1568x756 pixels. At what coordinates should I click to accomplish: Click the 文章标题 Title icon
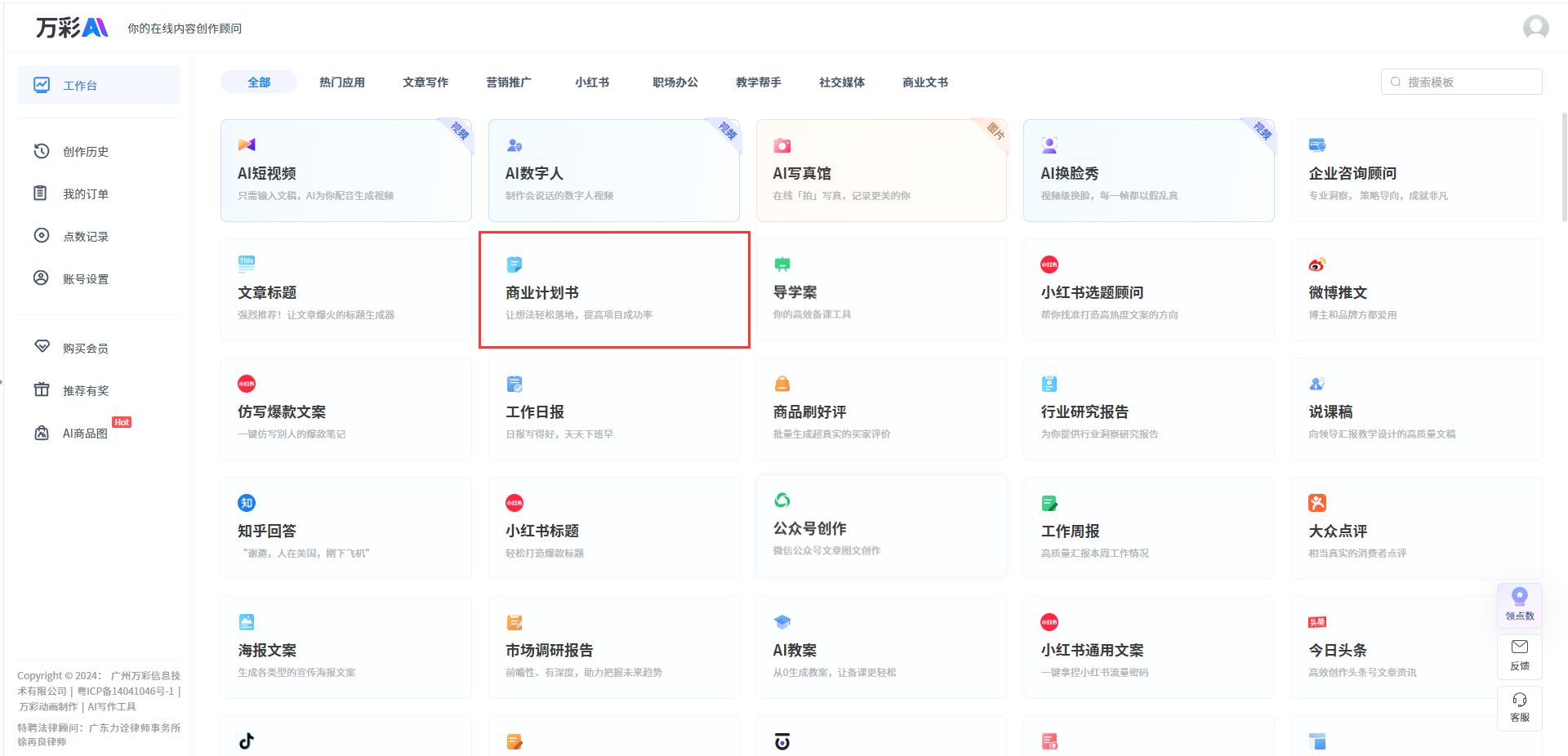click(247, 263)
